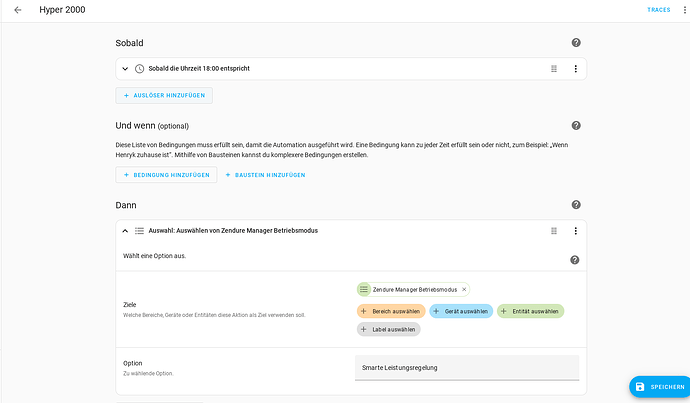This screenshot has width=690, height=403.
Task: Remove the Zendure Manager Betriebsmodus chip
Action: pos(464,289)
